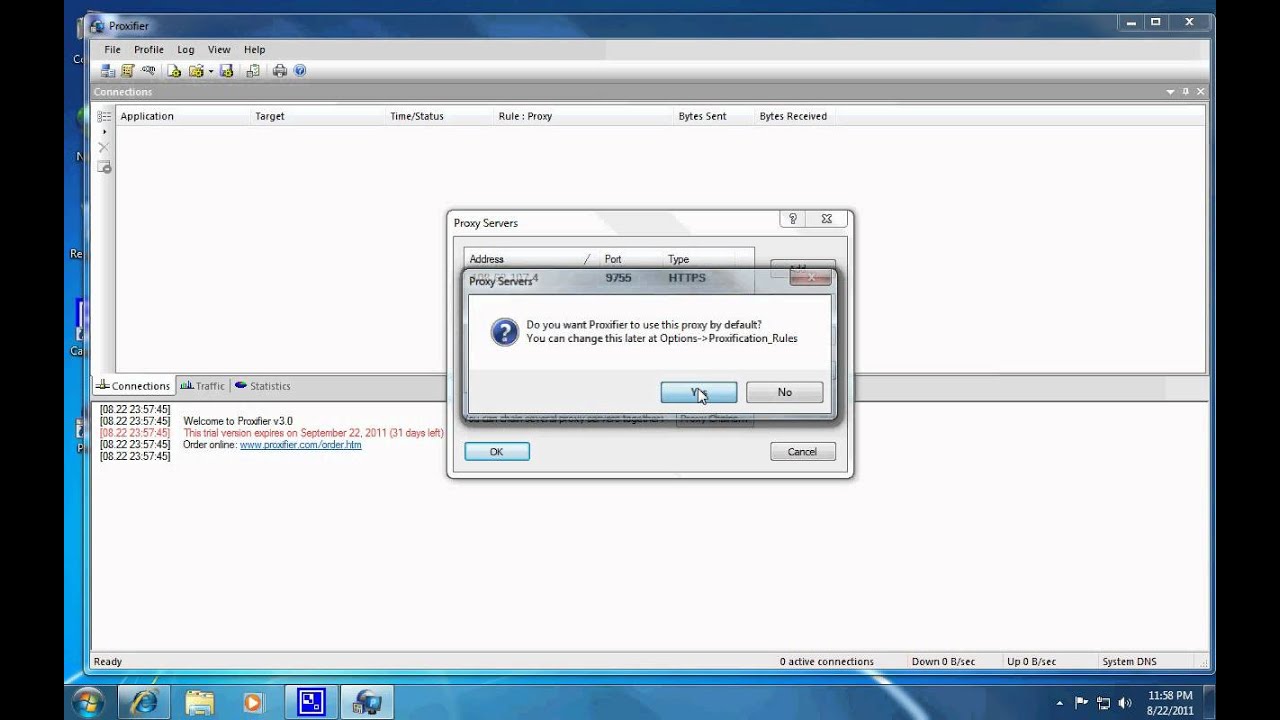Click '0 active connections' status text

(x=826, y=661)
